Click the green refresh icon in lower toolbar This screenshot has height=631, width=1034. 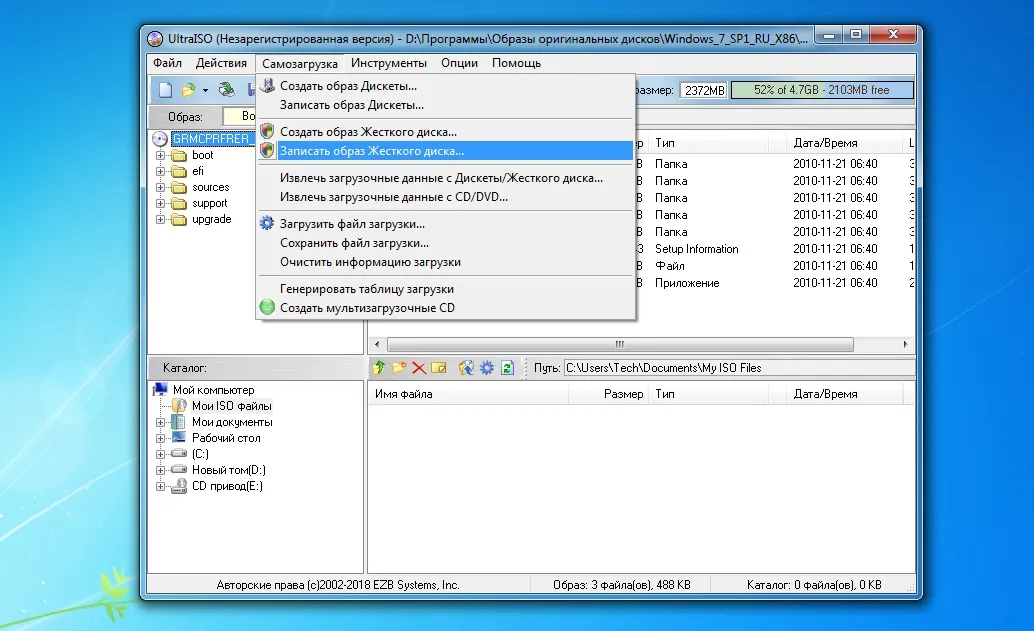(x=507, y=368)
